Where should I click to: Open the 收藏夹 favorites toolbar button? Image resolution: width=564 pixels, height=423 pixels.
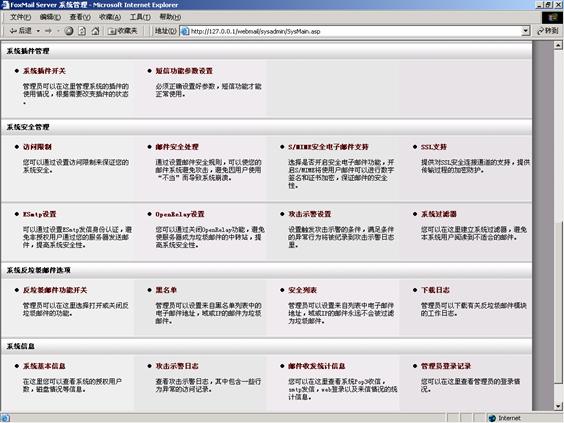pyautogui.click(x=123, y=31)
